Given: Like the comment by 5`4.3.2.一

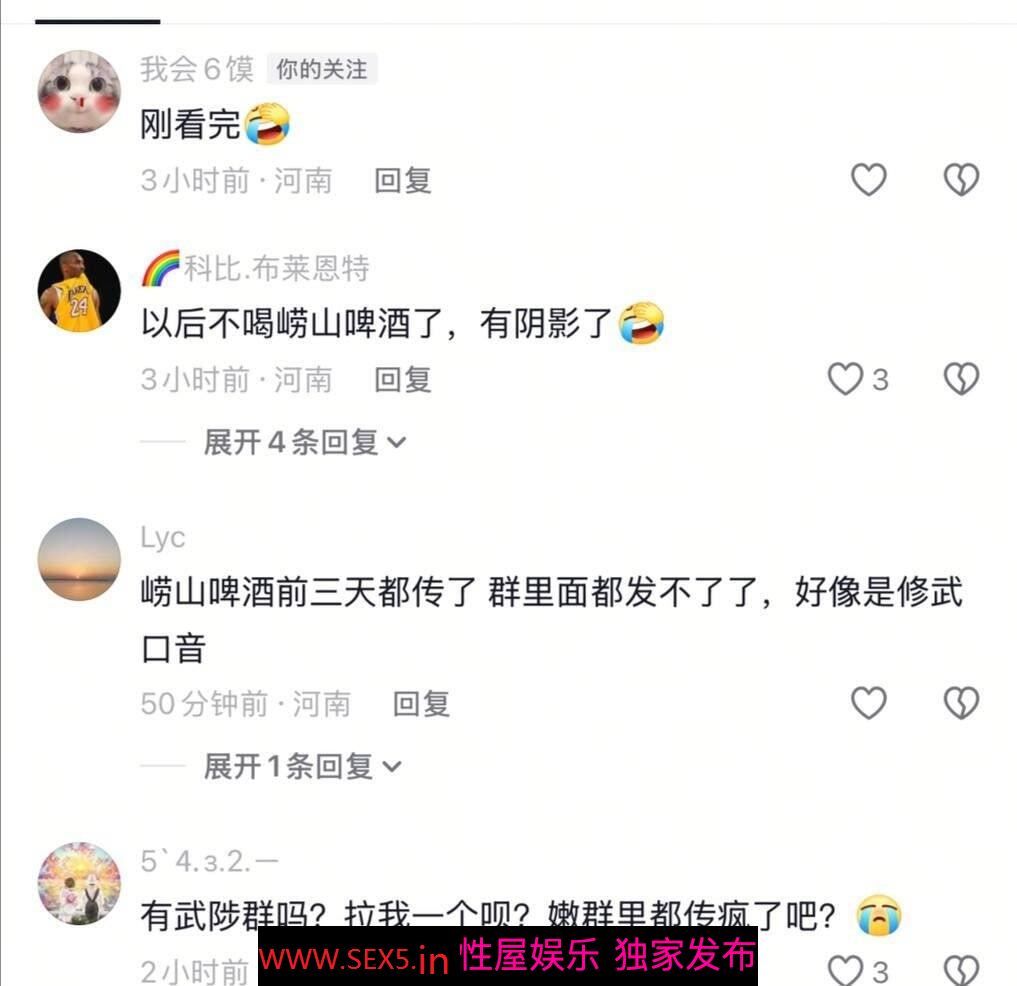Looking at the screenshot, I should pos(846,970).
